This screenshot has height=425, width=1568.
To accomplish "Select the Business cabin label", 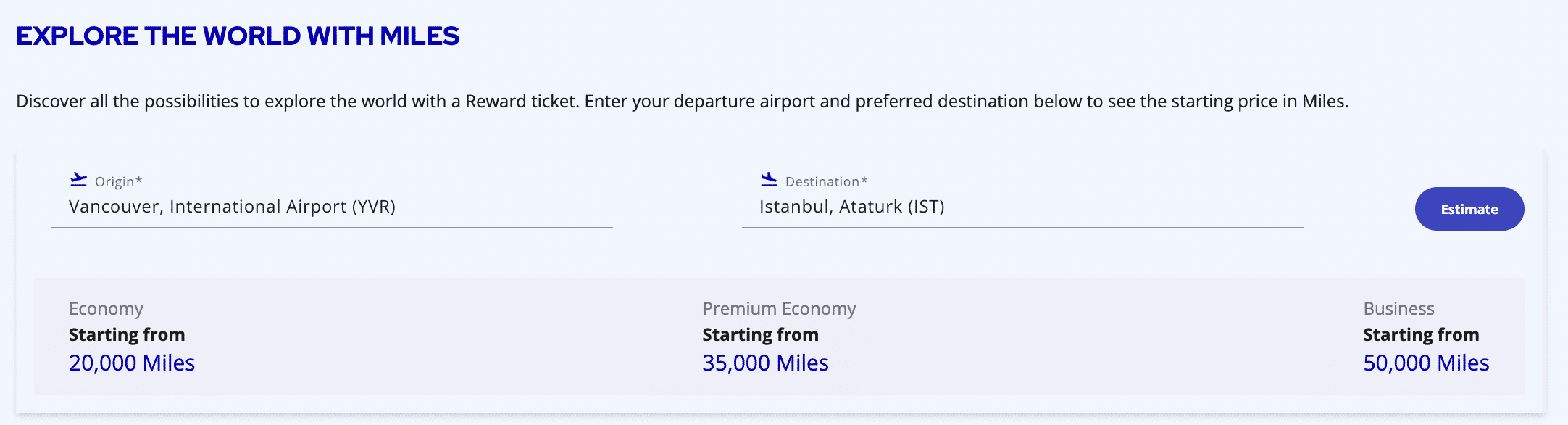I will 1398,309.
